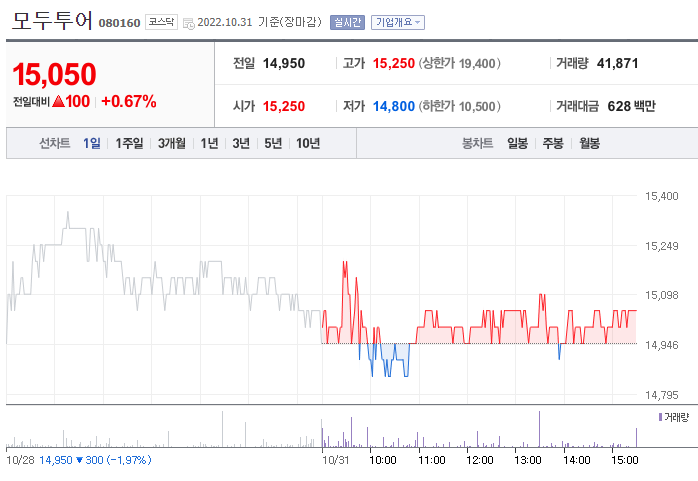Click the 봉차트 label
This screenshot has width=698, height=481.
pyautogui.click(x=478, y=143)
